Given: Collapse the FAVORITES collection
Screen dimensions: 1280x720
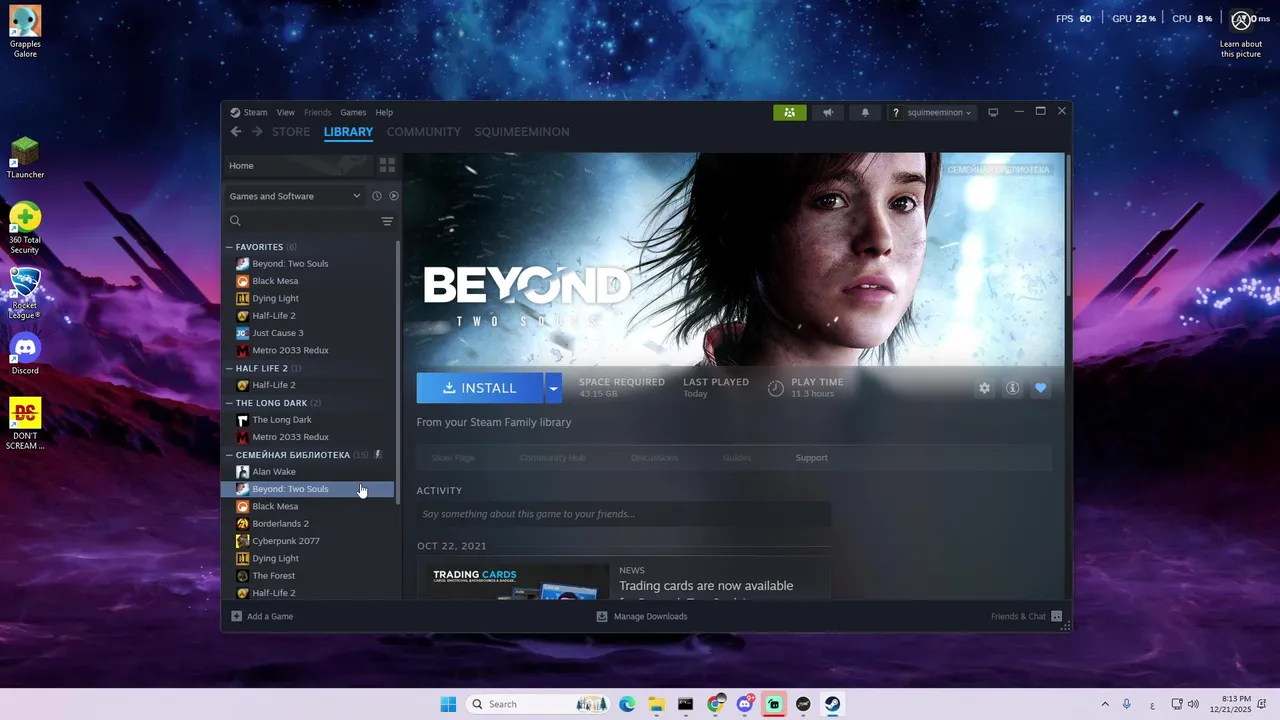Looking at the screenshot, I should [229, 247].
